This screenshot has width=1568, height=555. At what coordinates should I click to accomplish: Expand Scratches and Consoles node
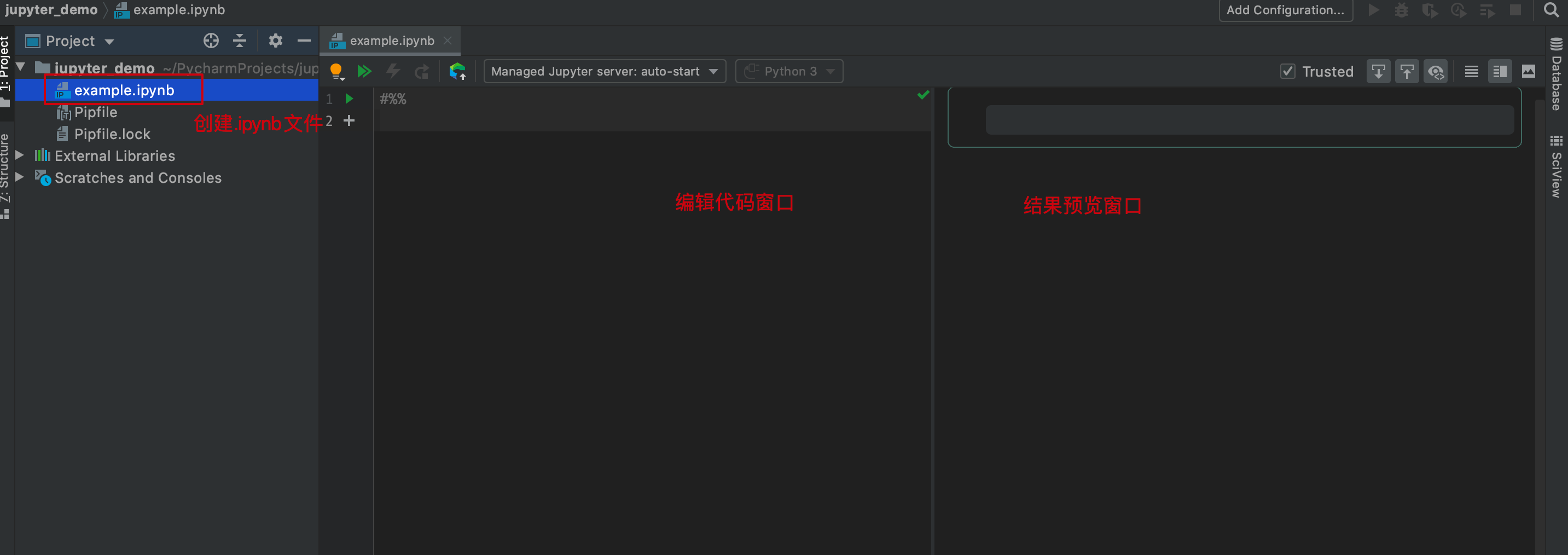(x=20, y=177)
